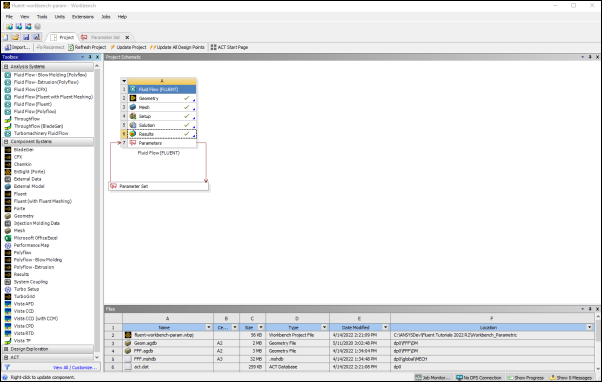Open the Name column filter dropdown
The height and width of the screenshot is (382, 602).
point(208,327)
